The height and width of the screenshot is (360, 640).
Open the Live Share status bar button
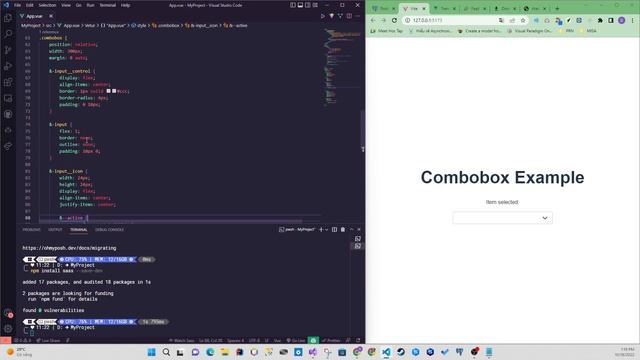pyautogui.click(x=48, y=340)
